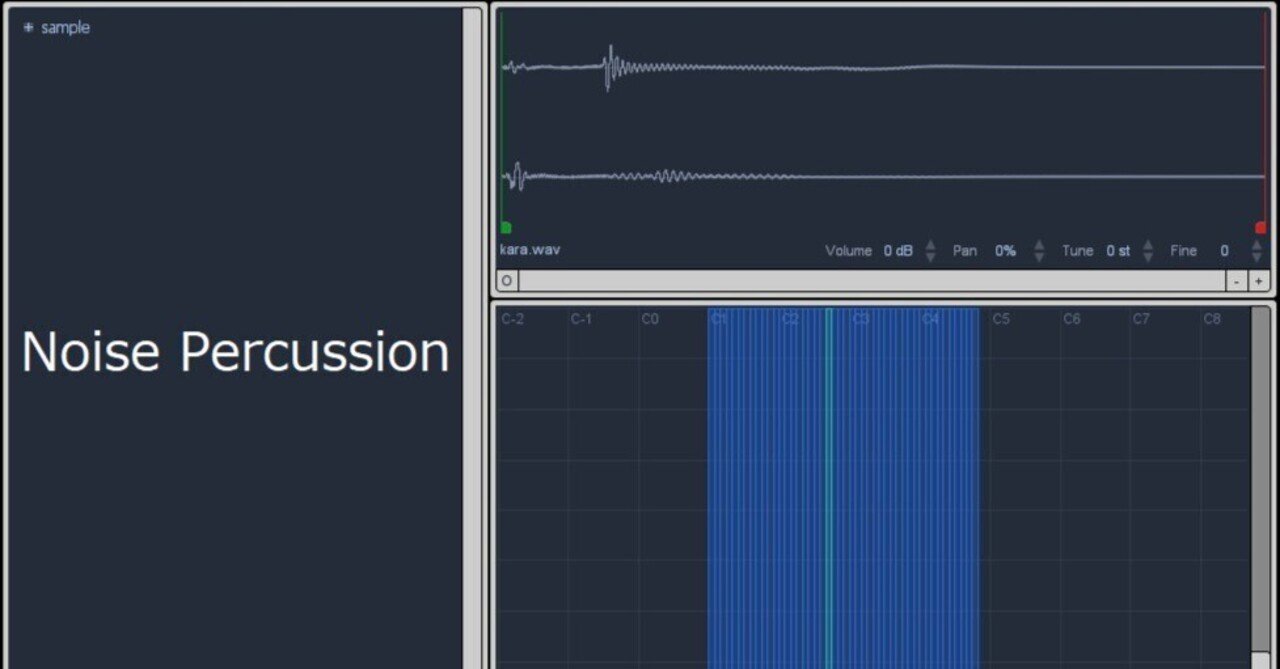Image resolution: width=1280 pixels, height=669 pixels.
Task: Click the C1 octave label
Action: [x=719, y=319]
